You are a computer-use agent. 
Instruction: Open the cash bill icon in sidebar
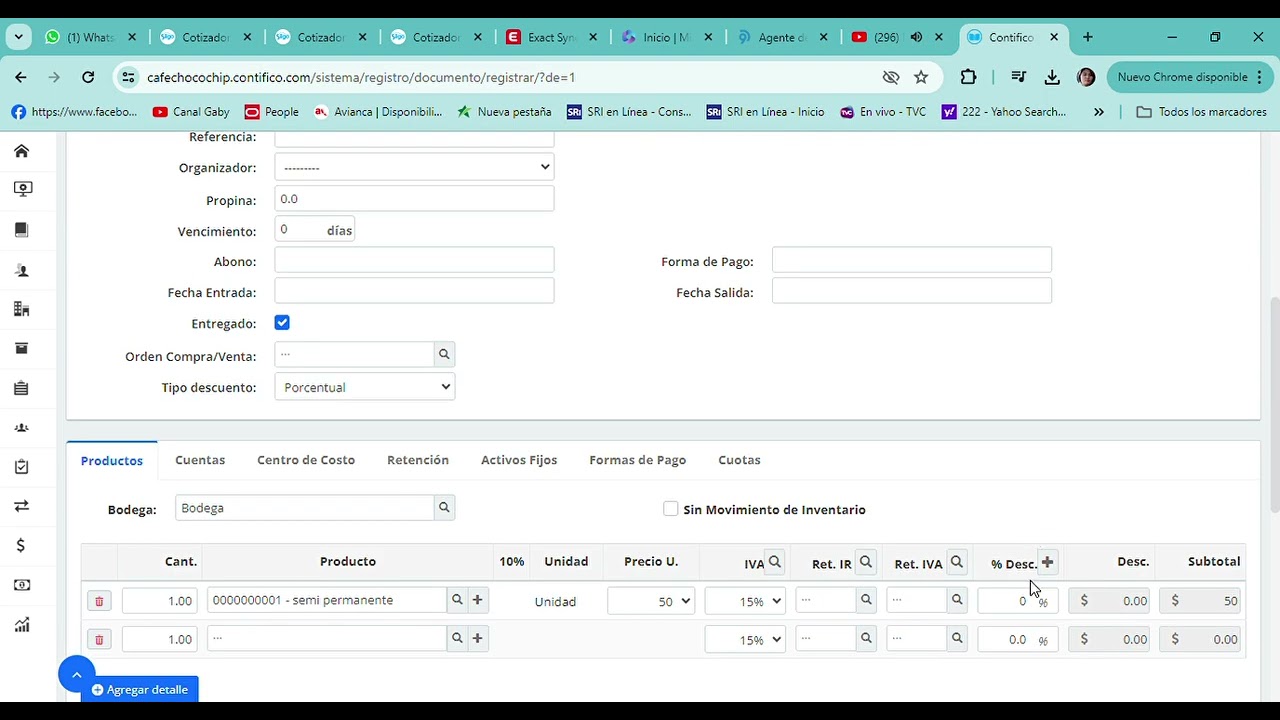[x=21, y=585]
